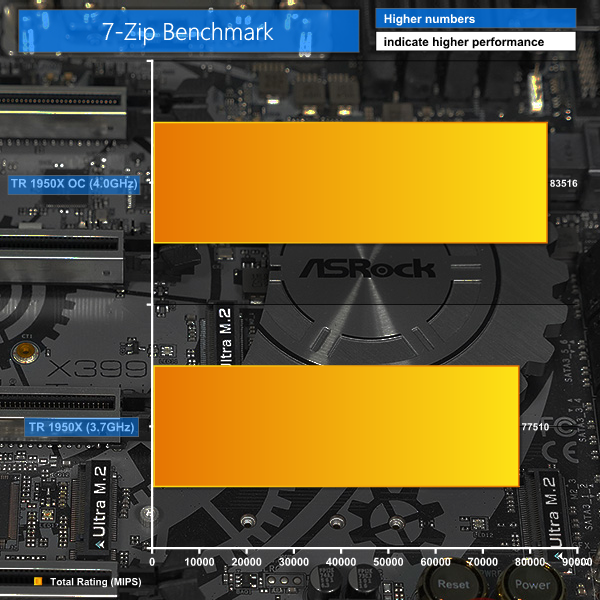The width and height of the screenshot is (600, 600).
Task: Click the 80000 axis tick label
Action: click(530, 562)
